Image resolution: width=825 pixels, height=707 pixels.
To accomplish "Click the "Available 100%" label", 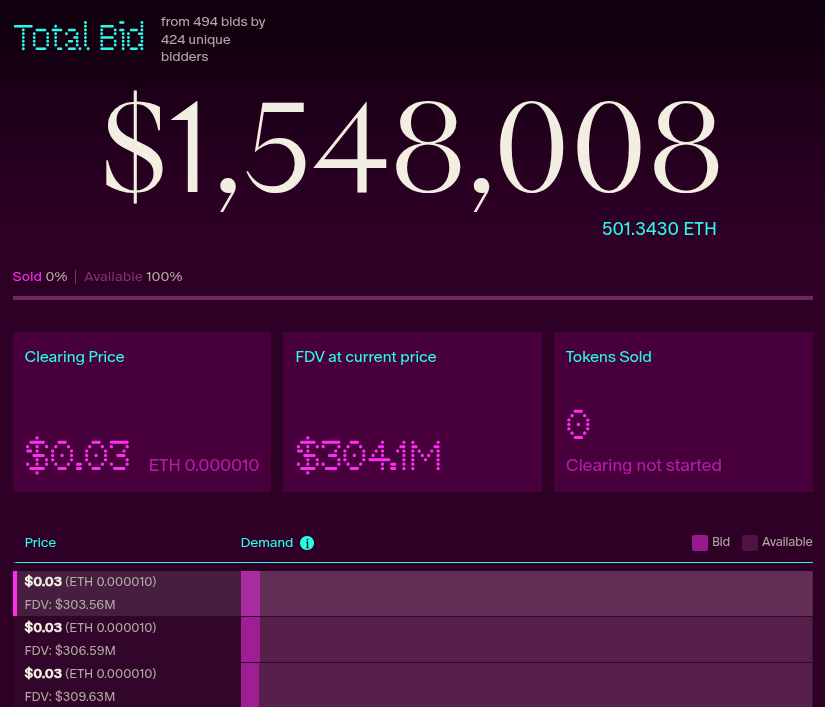I will [x=133, y=277].
